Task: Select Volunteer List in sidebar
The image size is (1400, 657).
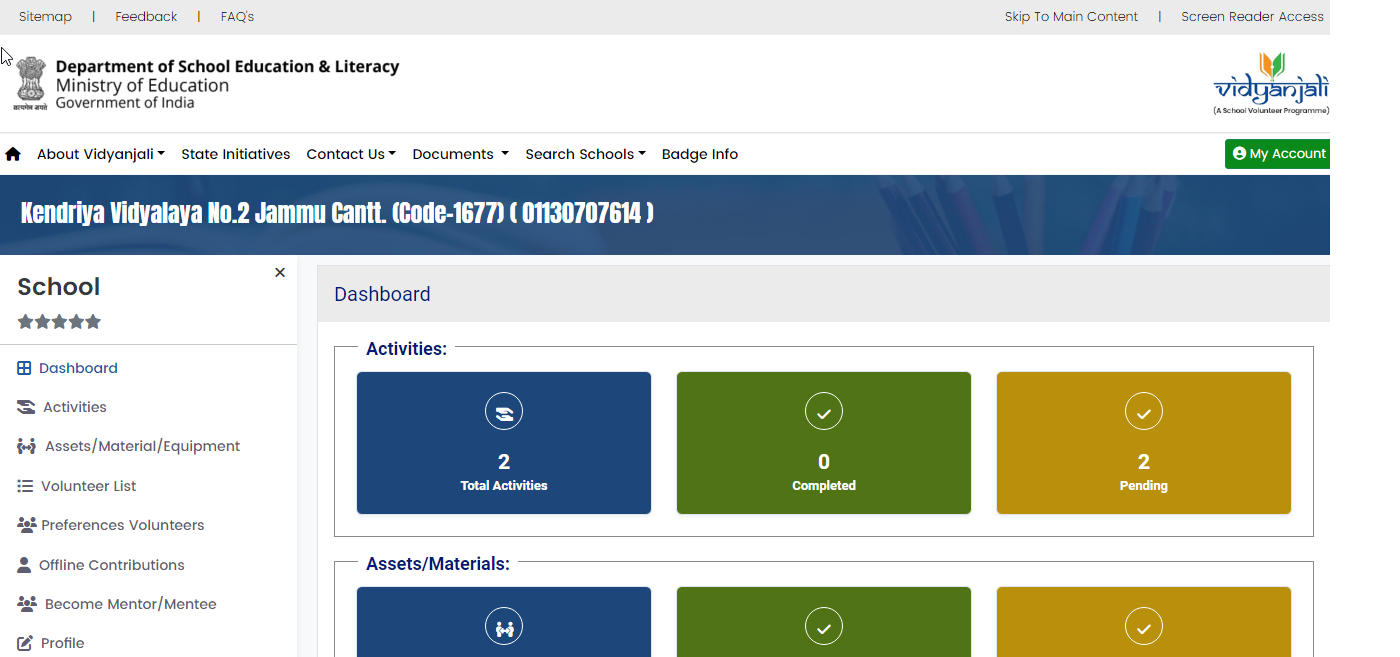Action: pos(88,486)
